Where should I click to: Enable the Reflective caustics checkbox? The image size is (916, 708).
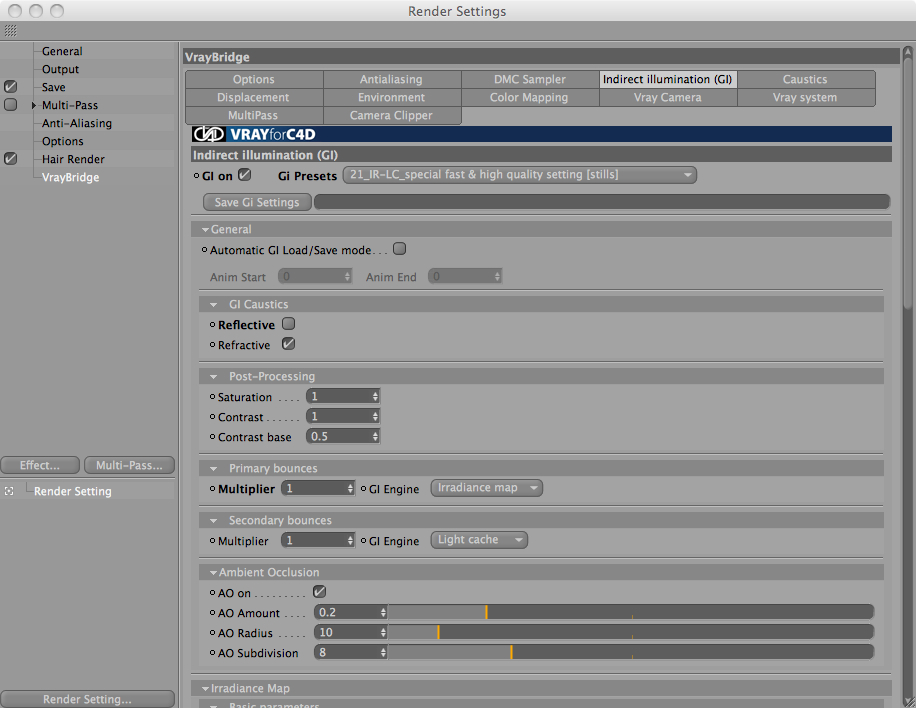[x=289, y=324]
